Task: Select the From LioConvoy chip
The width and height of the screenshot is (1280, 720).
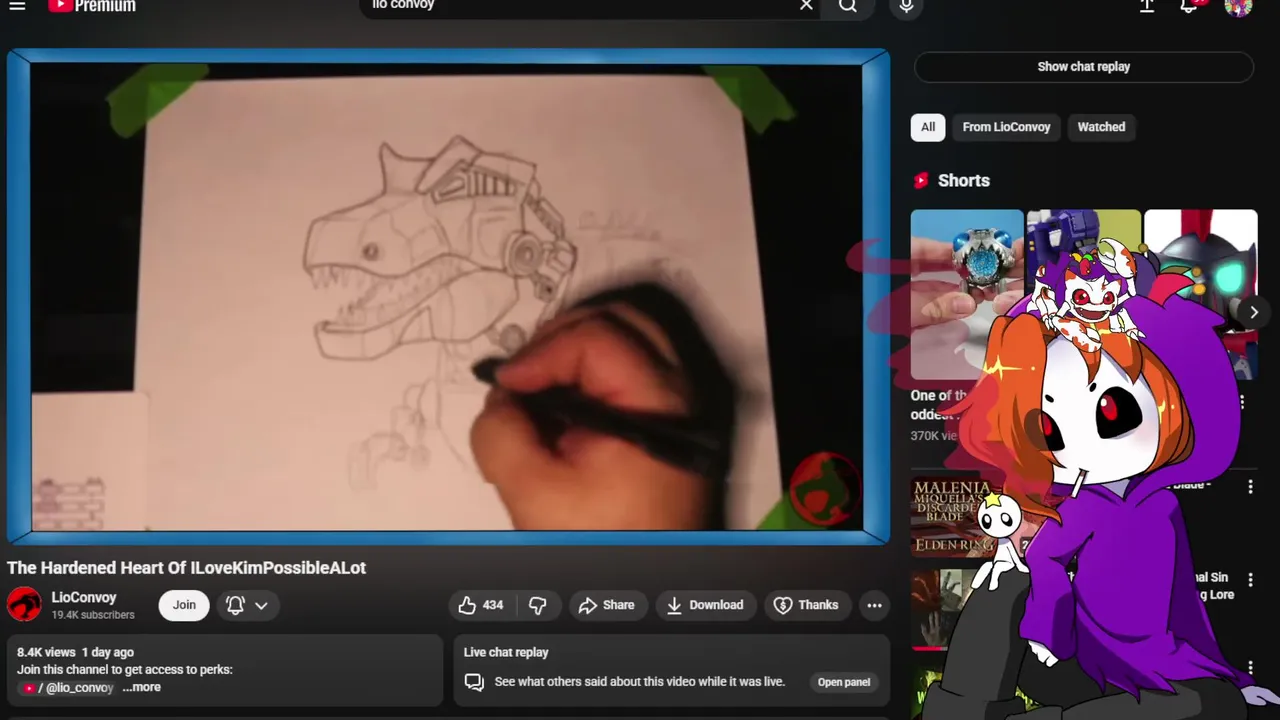Action: click(x=1006, y=127)
